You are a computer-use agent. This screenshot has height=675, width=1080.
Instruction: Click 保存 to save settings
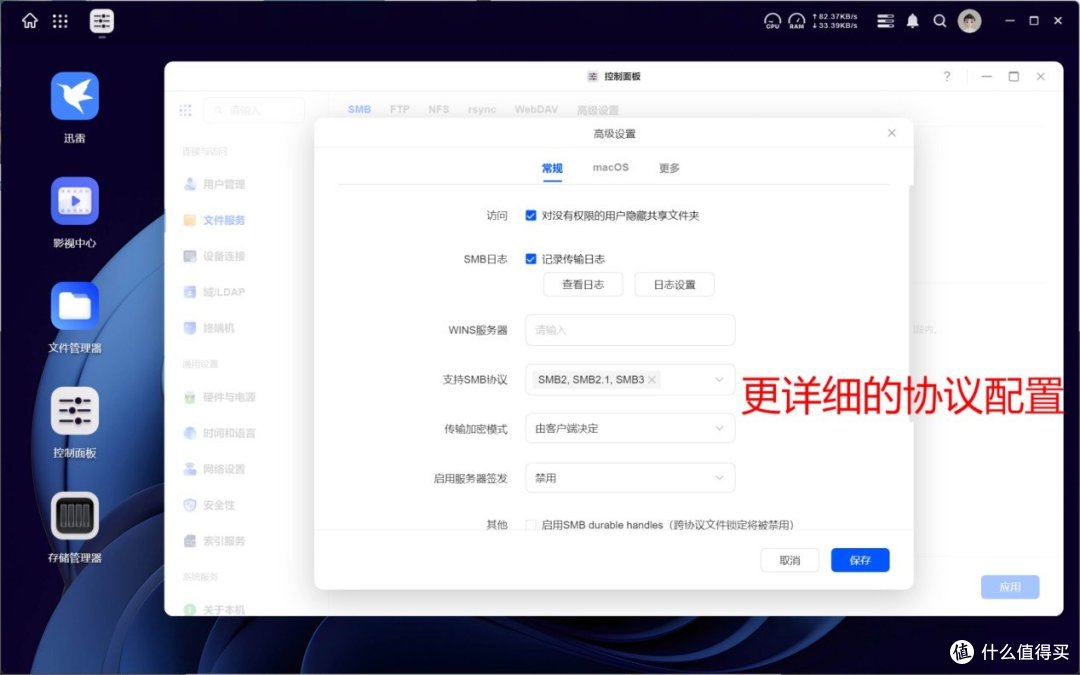click(x=860, y=561)
